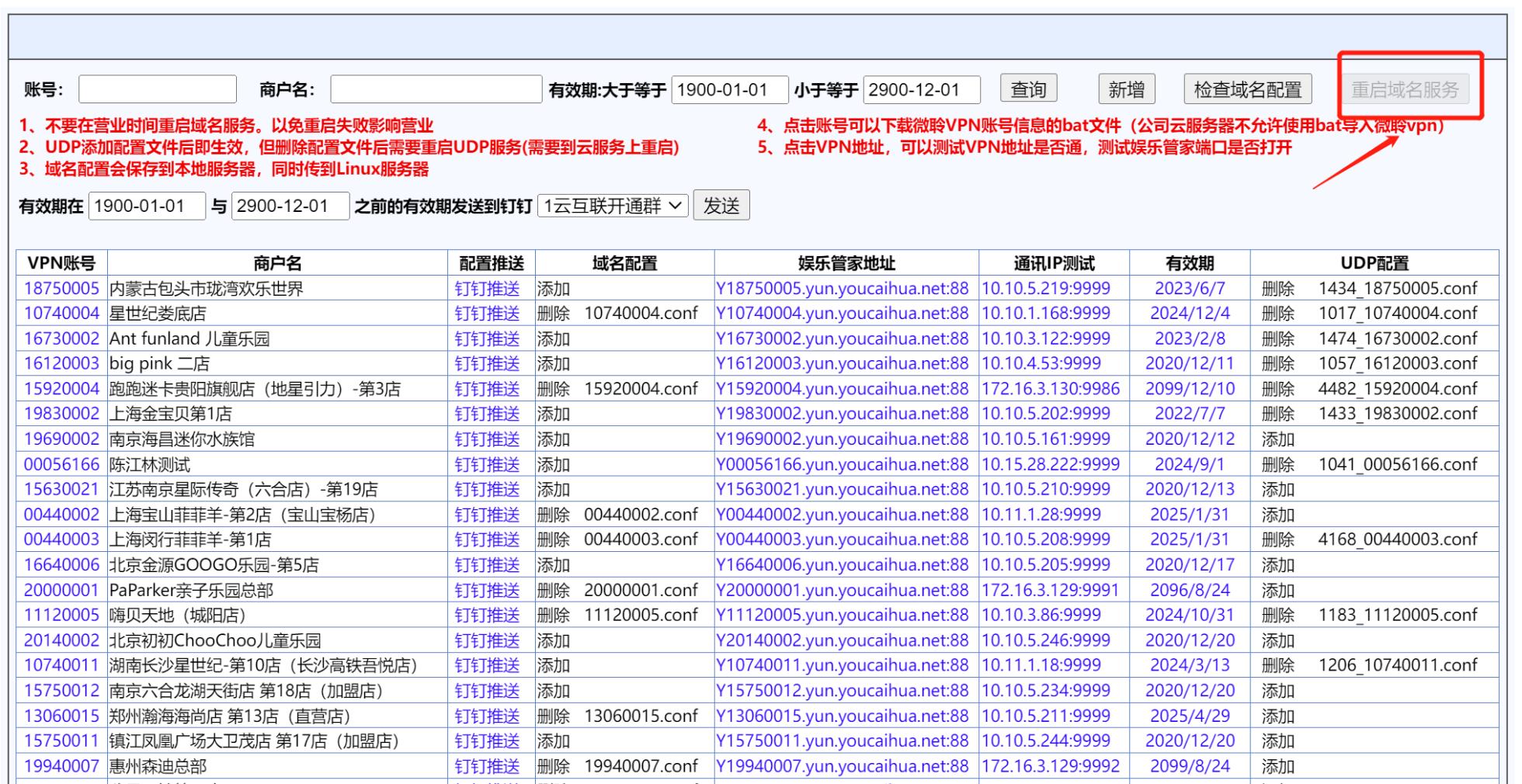1522x784 pixels.
Task: Edit the 有效期在 start date field
Action: pos(147,206)
